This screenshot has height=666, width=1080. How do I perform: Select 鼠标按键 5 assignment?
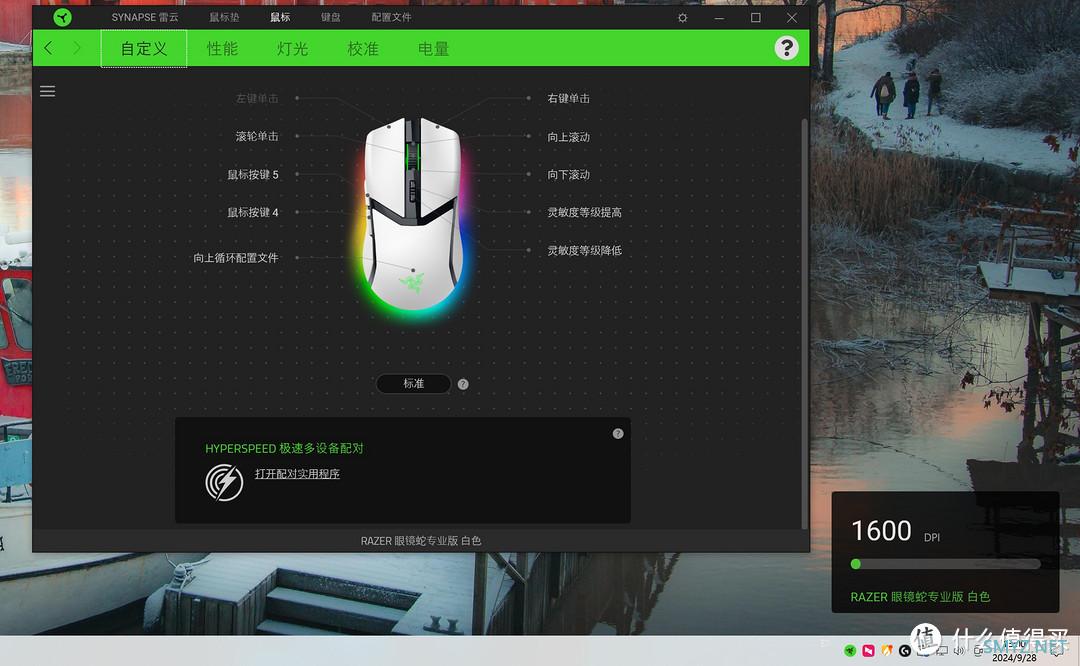tap(253, 174)
